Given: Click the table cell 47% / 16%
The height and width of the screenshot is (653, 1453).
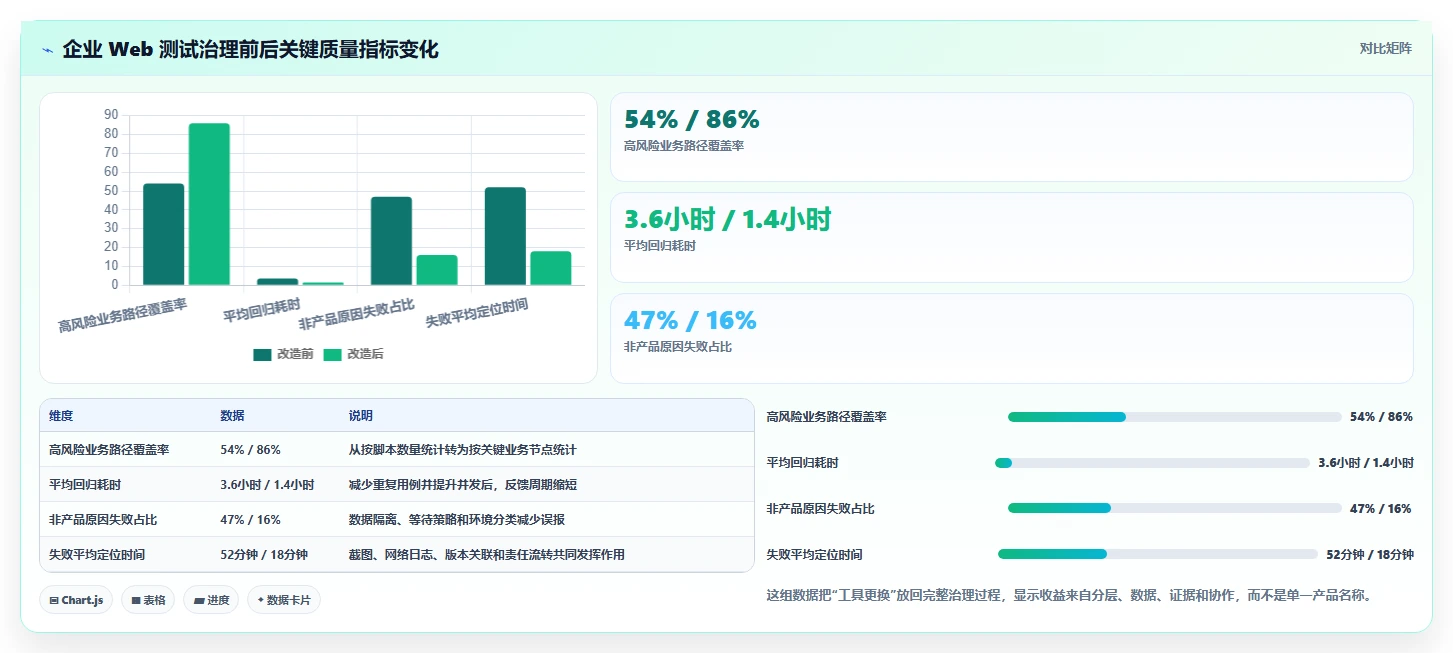Looking at the screenshot, I should (250, 520).
